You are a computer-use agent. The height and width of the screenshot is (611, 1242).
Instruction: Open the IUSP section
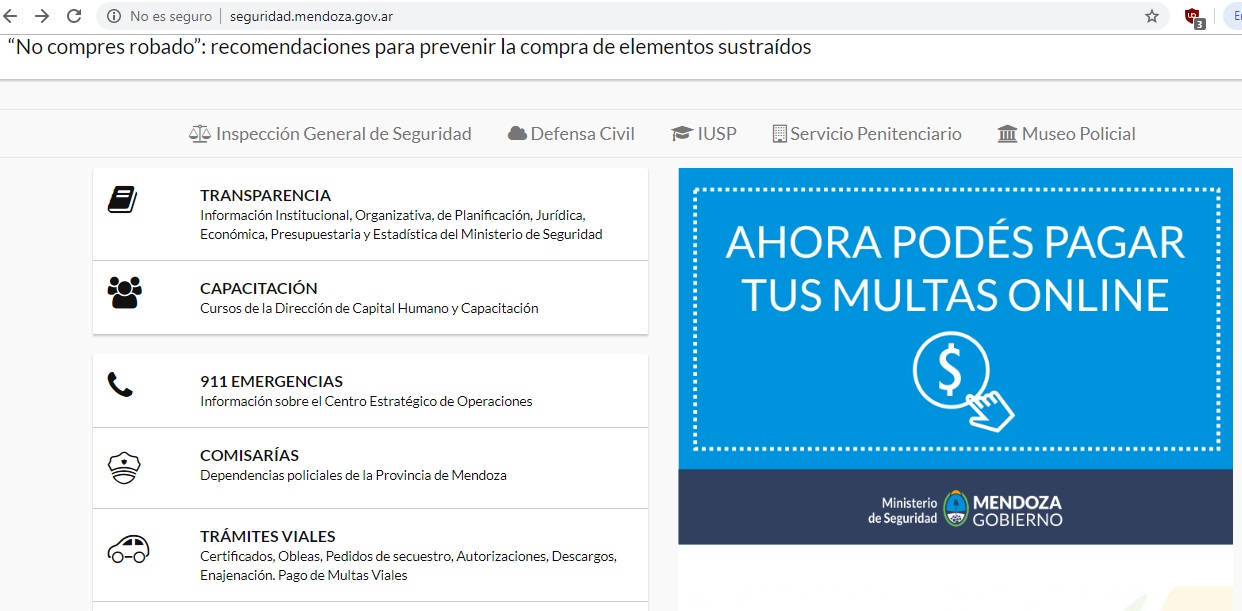(717, 134)
